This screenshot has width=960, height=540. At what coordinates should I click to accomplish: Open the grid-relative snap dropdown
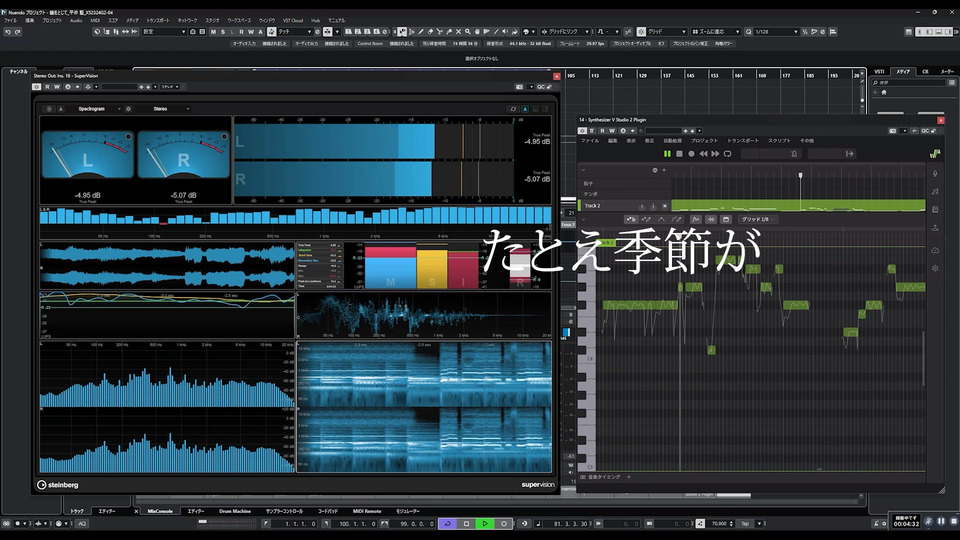click(566, 32)
